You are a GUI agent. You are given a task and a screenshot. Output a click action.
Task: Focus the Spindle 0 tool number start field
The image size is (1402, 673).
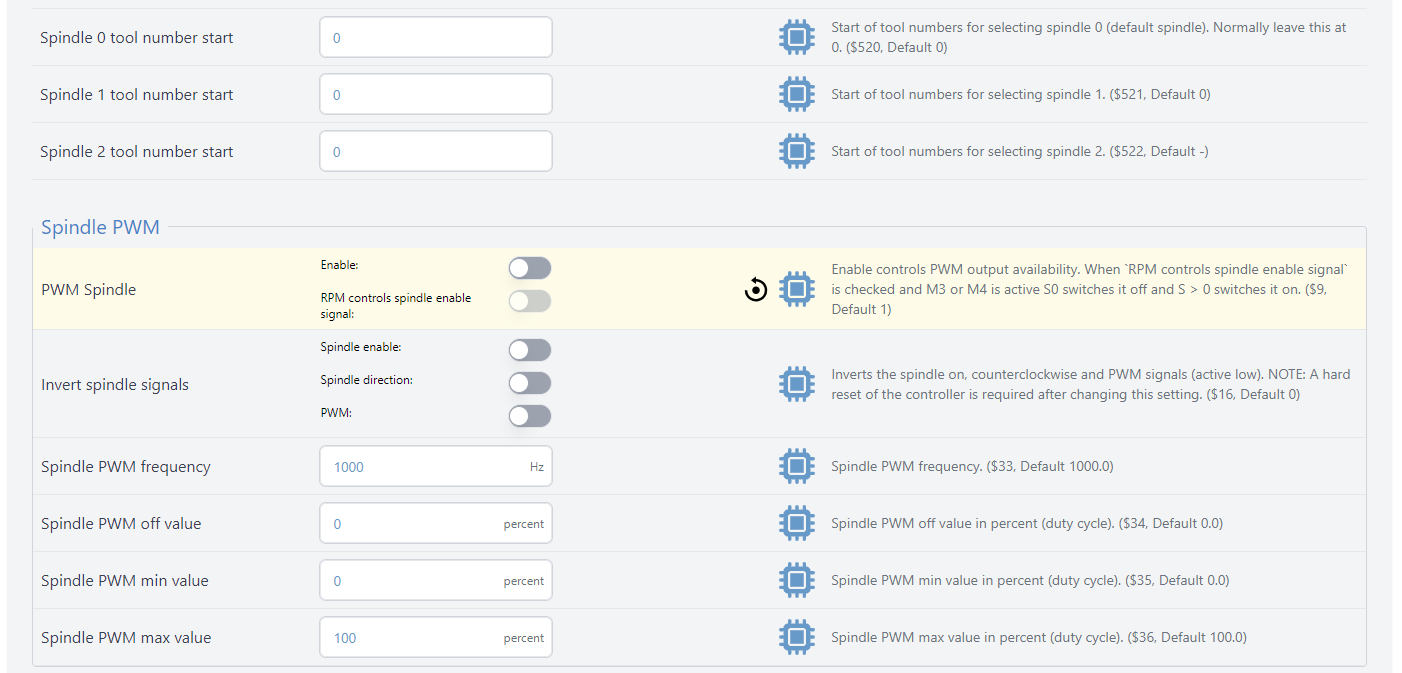click(x=435, y=38)
